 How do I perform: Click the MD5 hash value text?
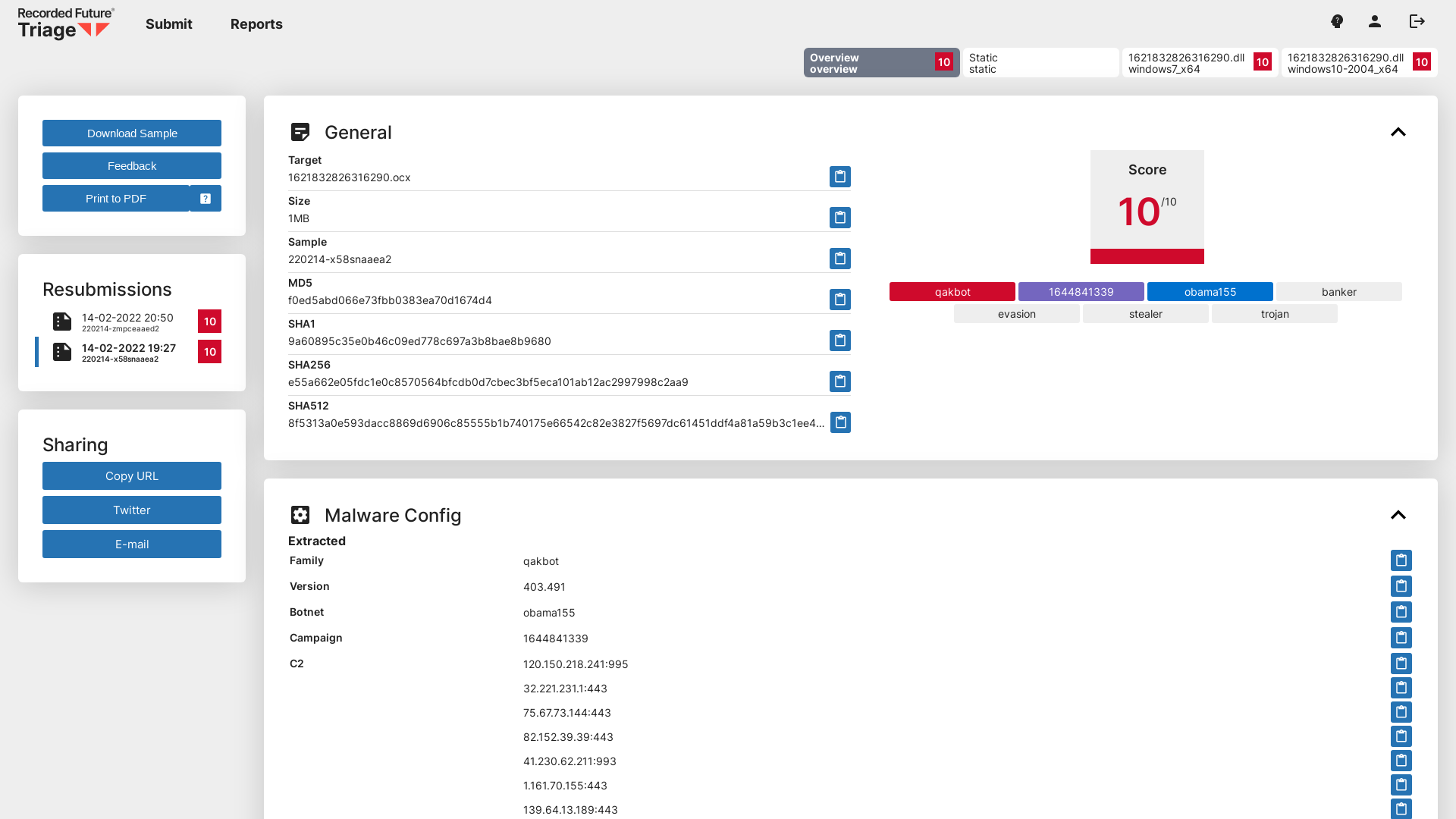click(390, 300)
